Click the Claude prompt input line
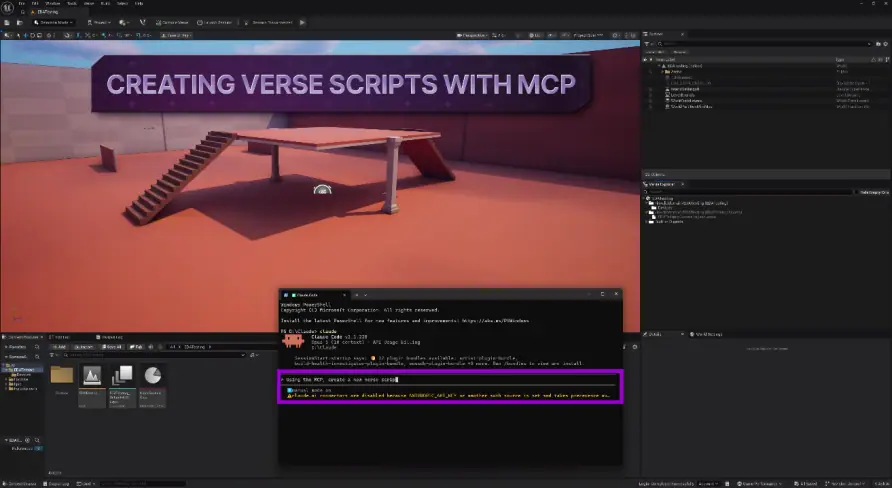The height and width of the screenshot is (488, 892). [x=450, y=379]
